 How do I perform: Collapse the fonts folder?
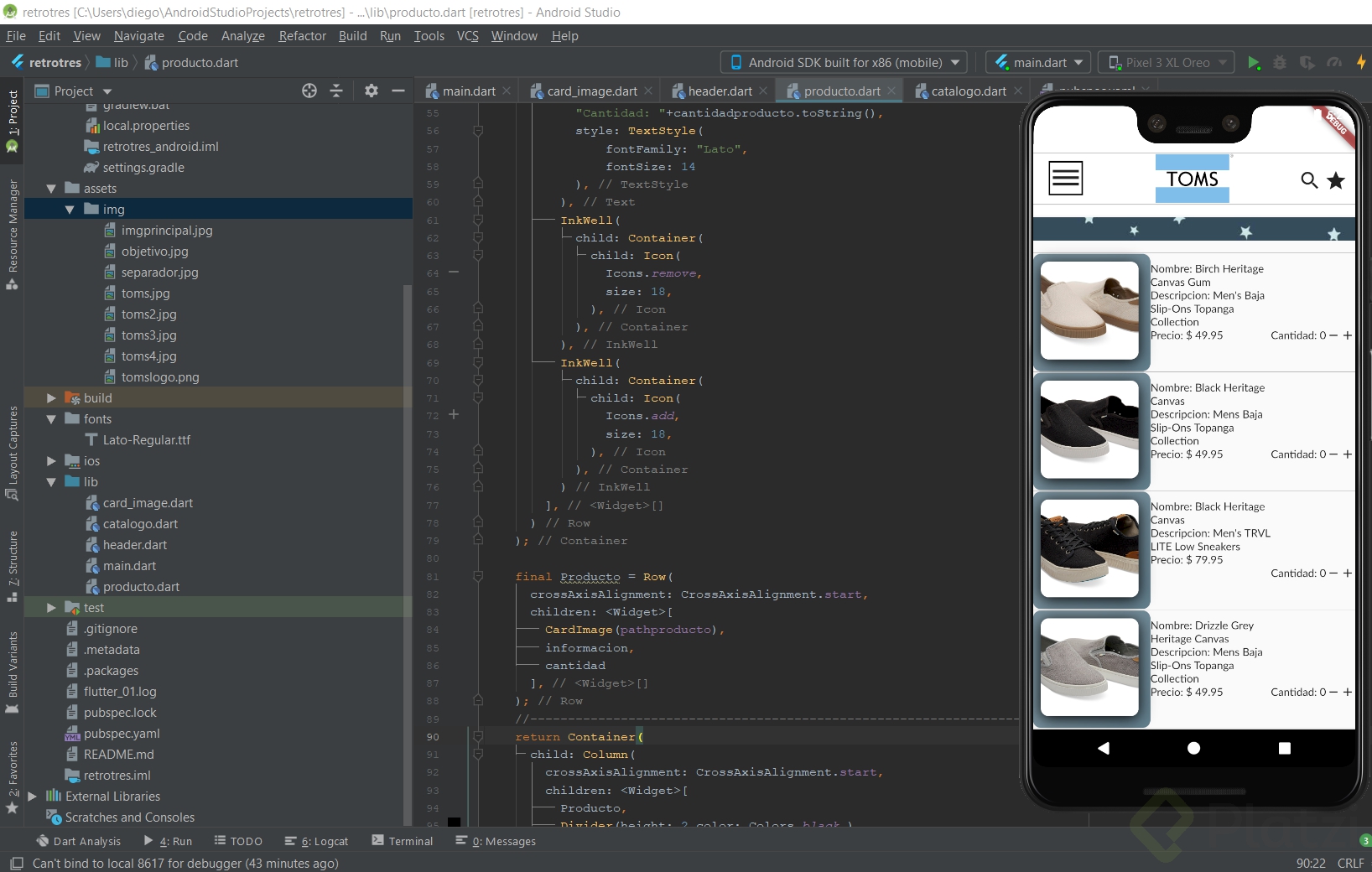coord(51,419)
